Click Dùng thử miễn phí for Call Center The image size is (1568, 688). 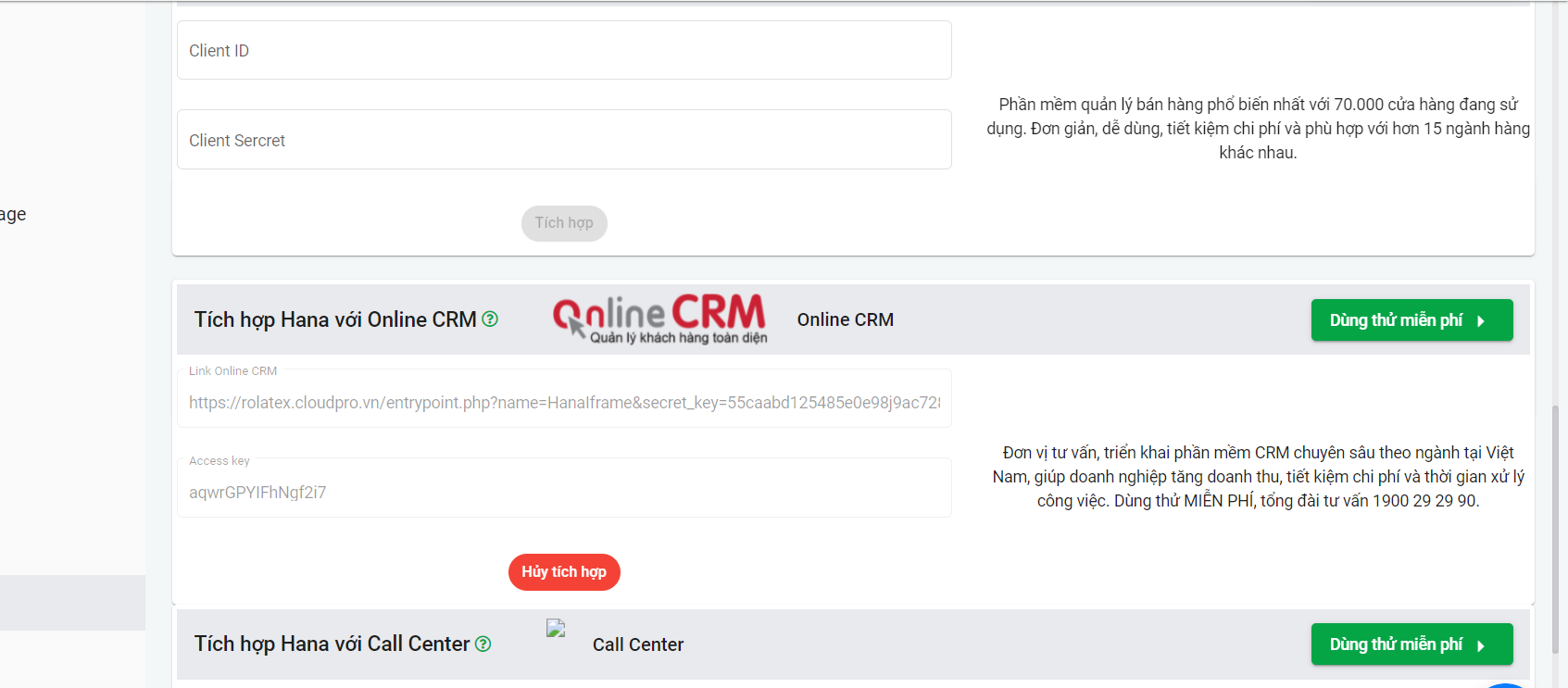1411,644
